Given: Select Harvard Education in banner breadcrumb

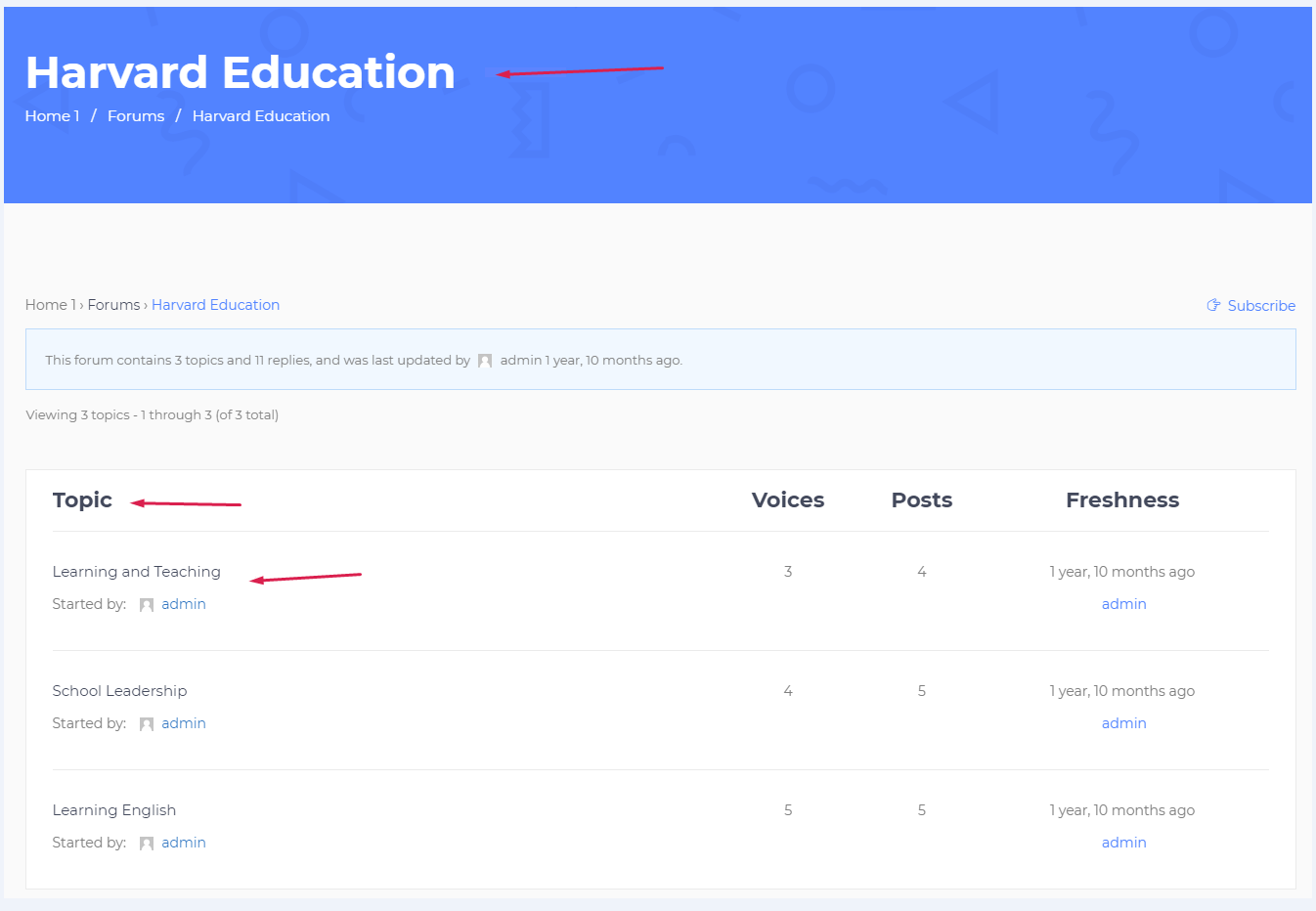Looking at the screenshot, I should point(260,115).
